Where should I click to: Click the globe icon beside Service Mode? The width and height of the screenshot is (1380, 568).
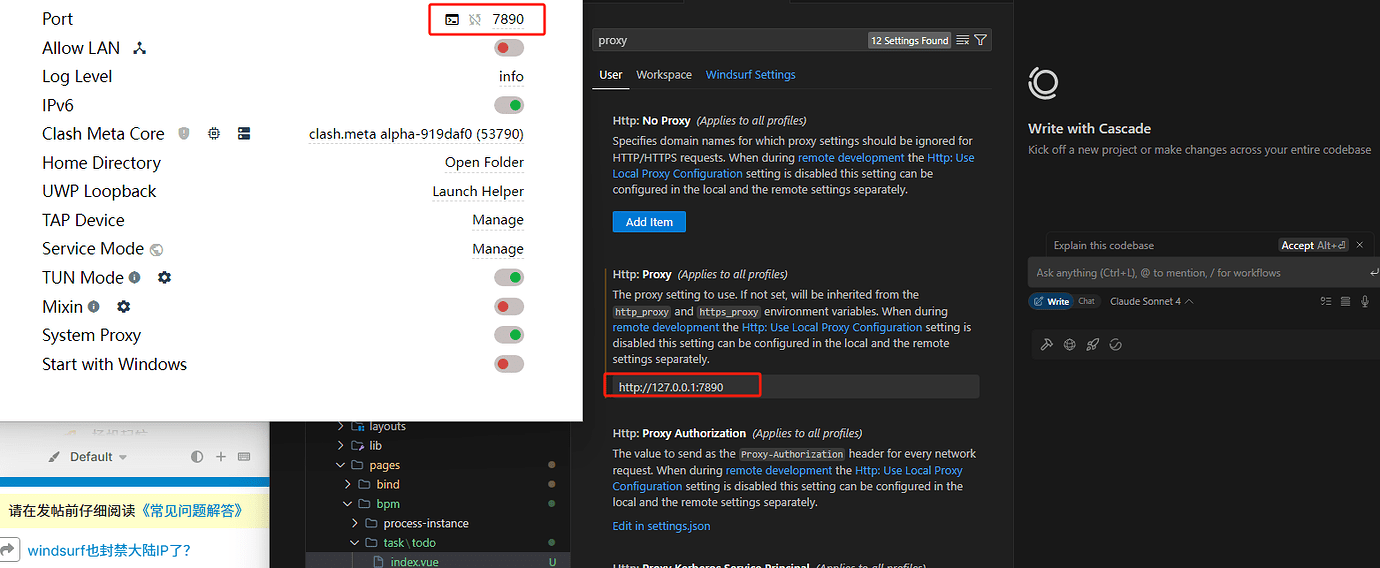click(157, 249)
